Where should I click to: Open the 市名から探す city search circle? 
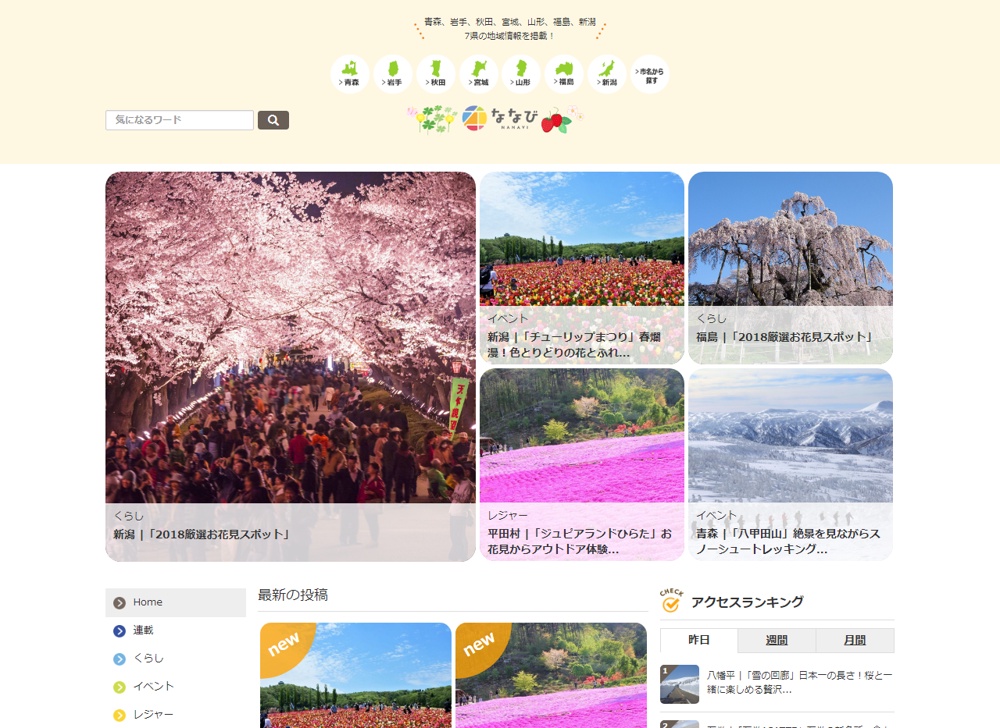pos(650,74)
